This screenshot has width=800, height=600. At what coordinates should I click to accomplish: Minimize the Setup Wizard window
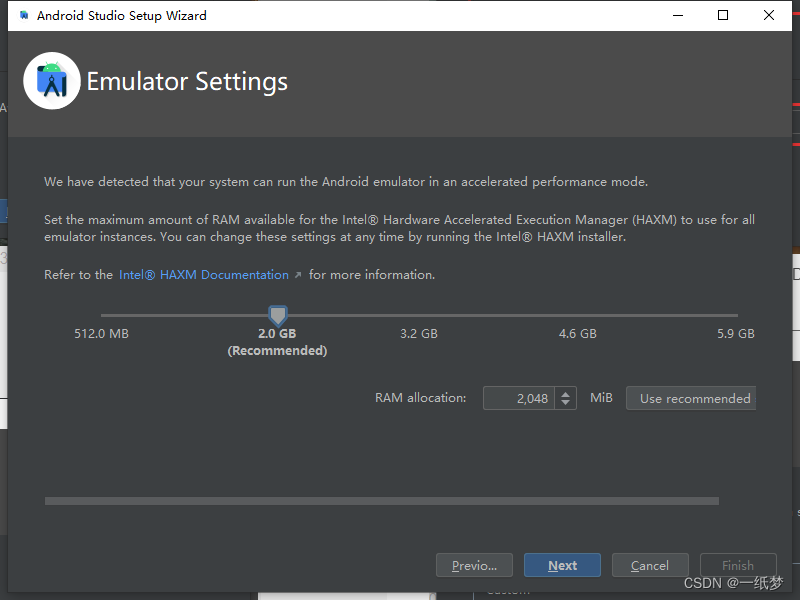(678, 15)
